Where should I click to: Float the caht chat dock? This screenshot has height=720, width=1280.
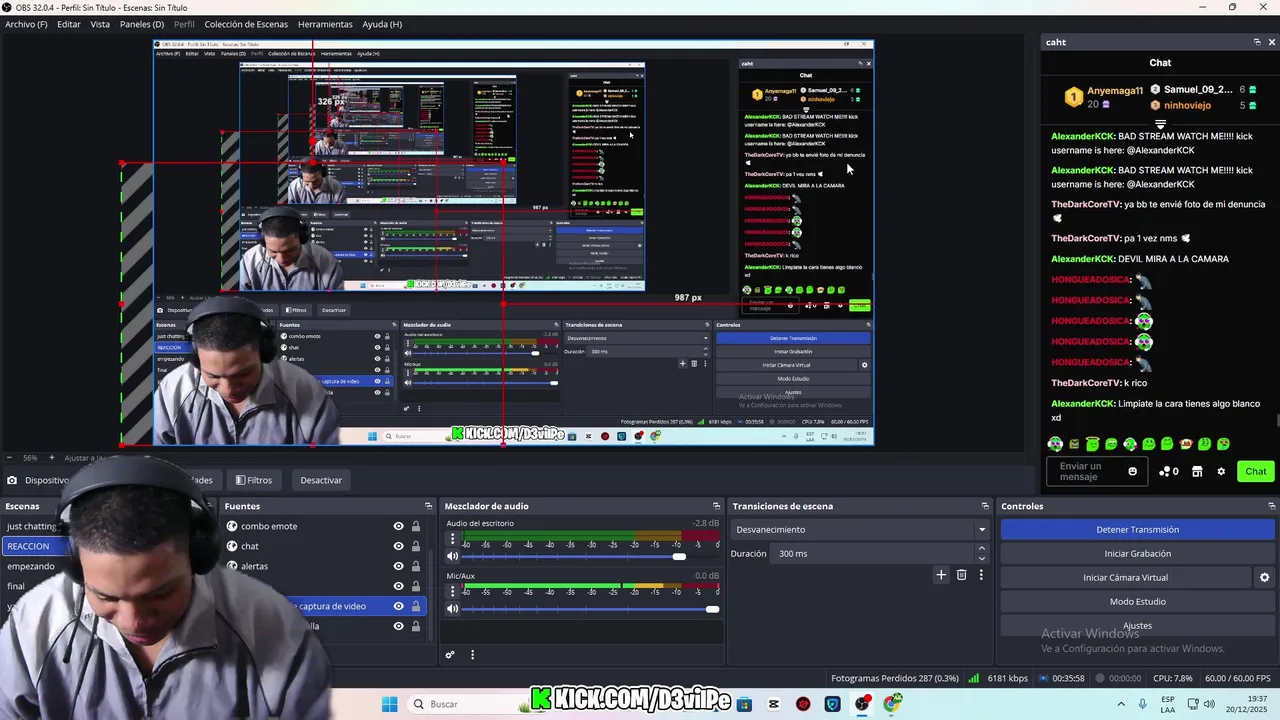coord(1257,42)
